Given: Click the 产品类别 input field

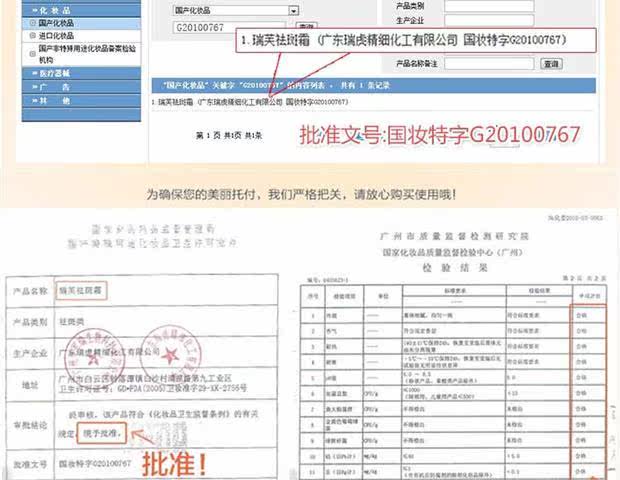Looking at the screenshot, I should pyautogui.click(x=489, y=6).
